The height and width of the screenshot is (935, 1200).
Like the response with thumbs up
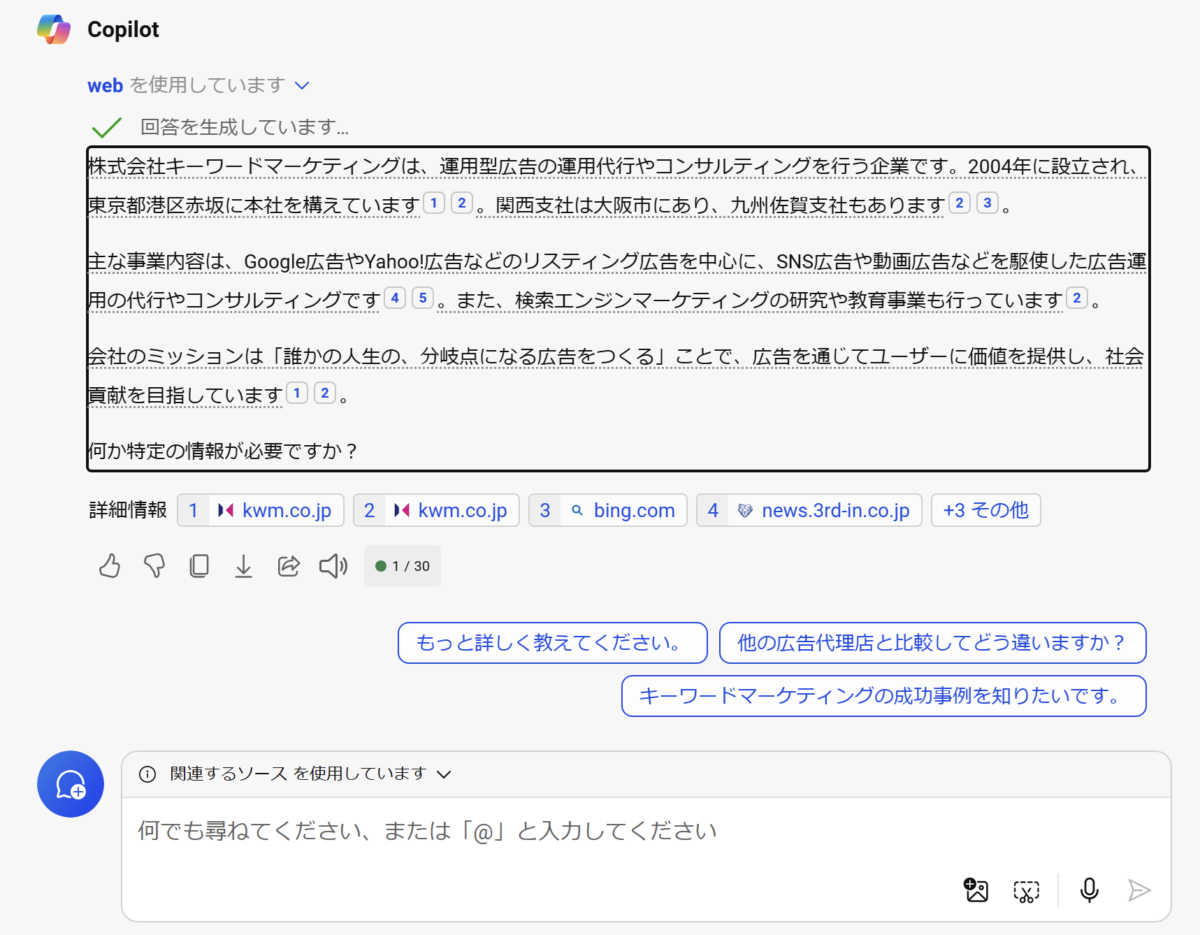pyautogui.click(x=109, y=567)
